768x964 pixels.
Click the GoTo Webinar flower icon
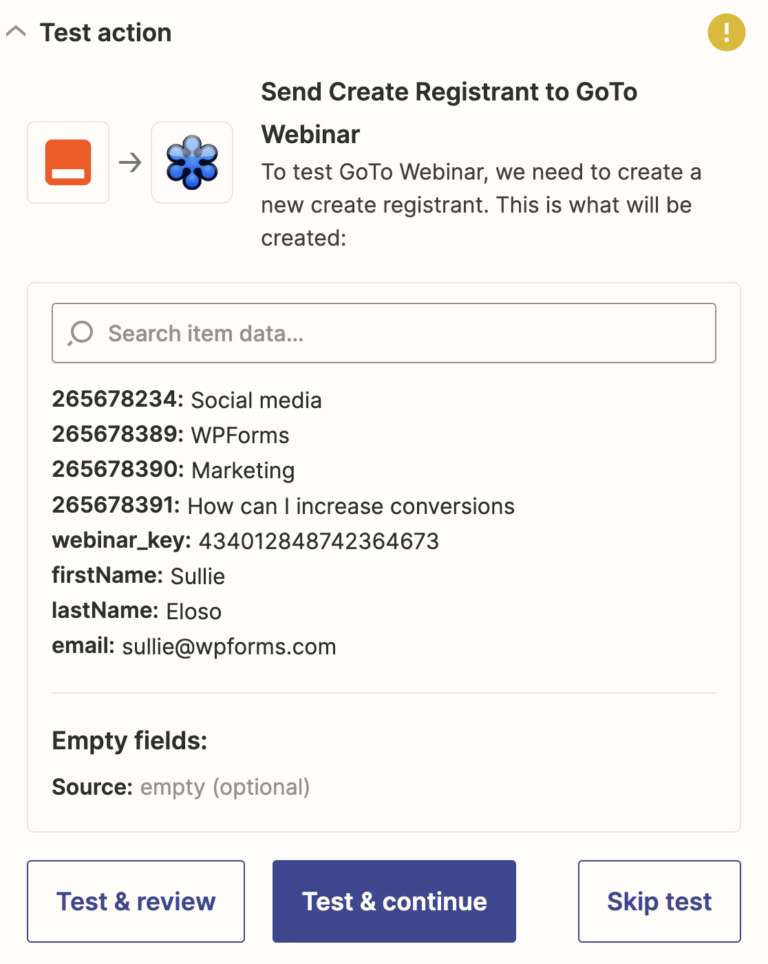[x=190, y=161]
